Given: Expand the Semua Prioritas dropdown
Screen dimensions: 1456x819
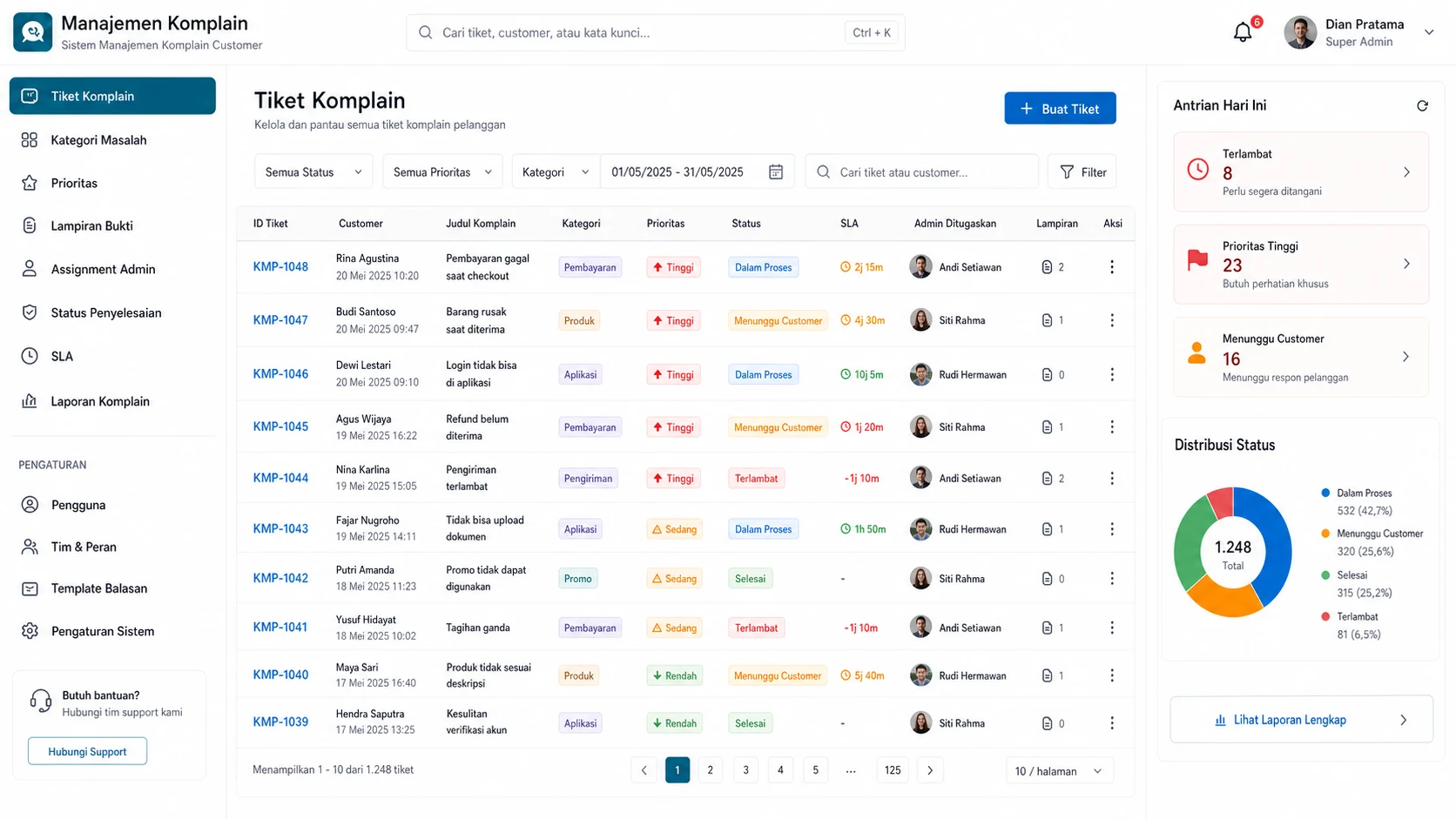Looking at the screenshot, I should pos(442,172).
